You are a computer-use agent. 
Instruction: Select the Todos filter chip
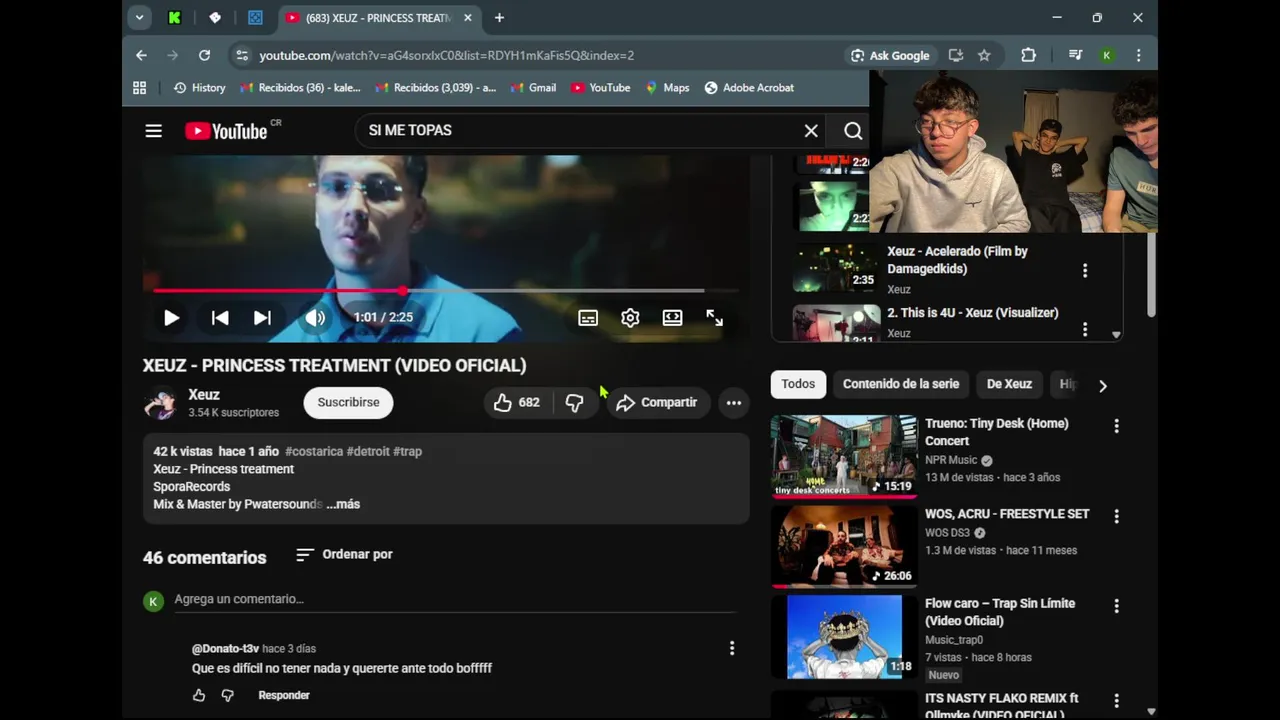[798, 384]
